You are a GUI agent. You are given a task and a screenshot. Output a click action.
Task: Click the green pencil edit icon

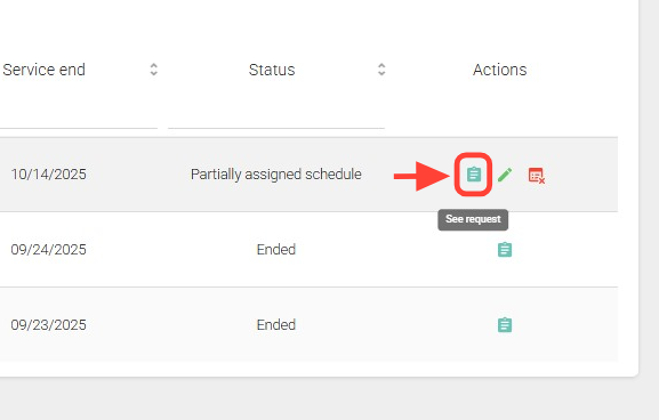pos(505,175)
